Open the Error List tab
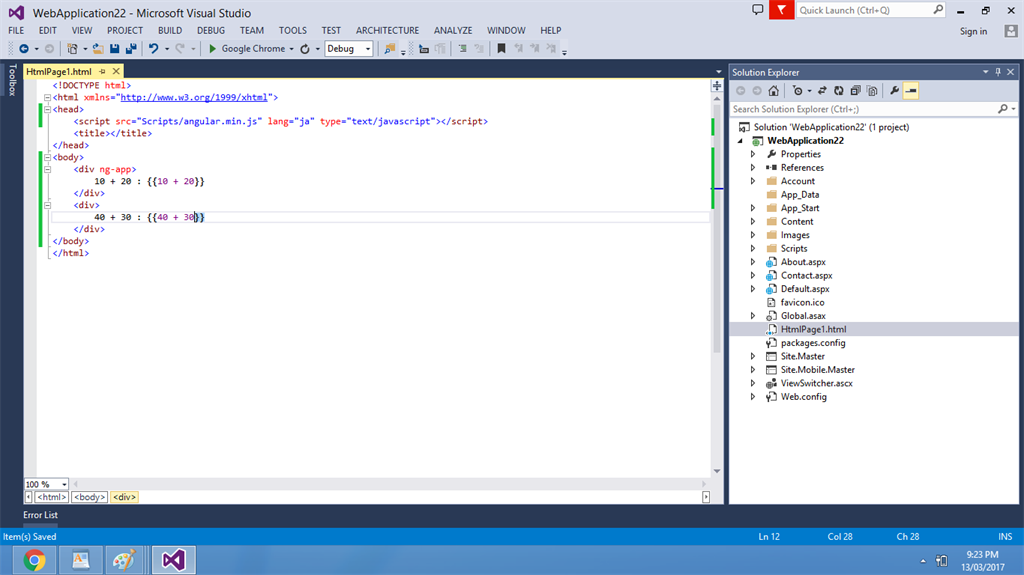 41,515
